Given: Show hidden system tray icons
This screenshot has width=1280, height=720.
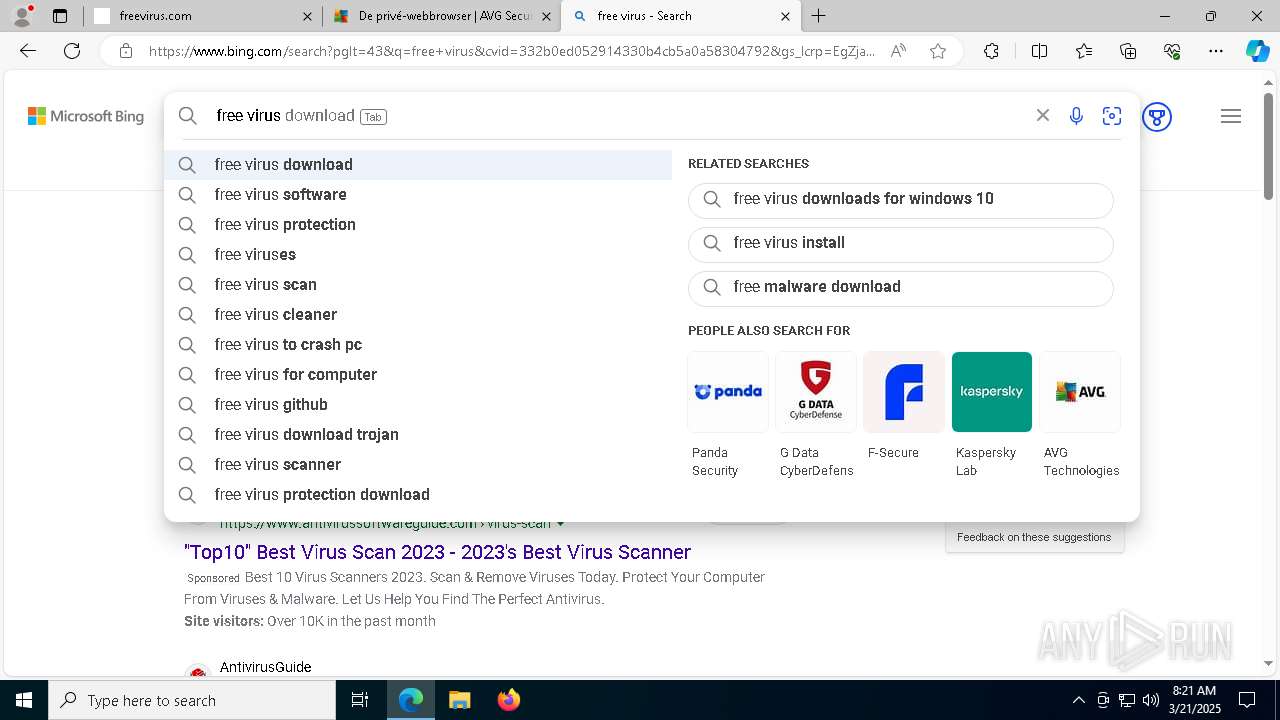Looking at the screenshot, I should coord(1078,700).
